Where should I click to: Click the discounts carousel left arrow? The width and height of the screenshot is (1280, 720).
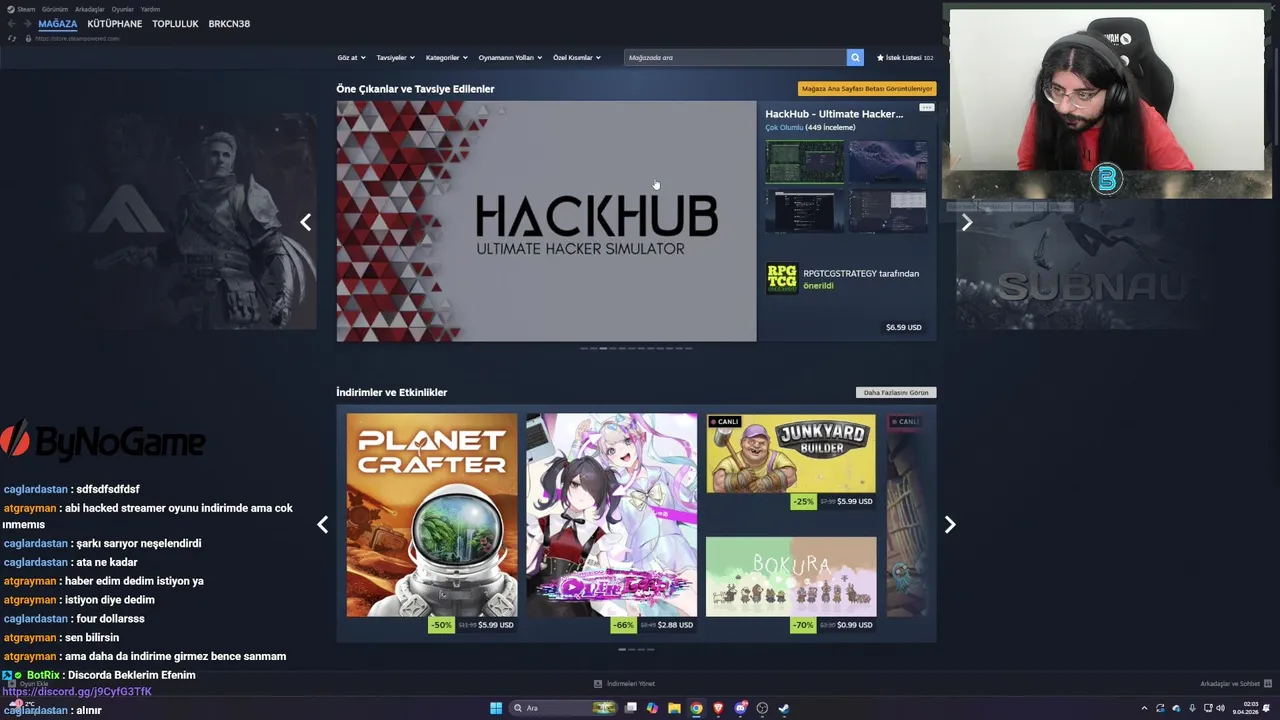click(x=322, y=525)
